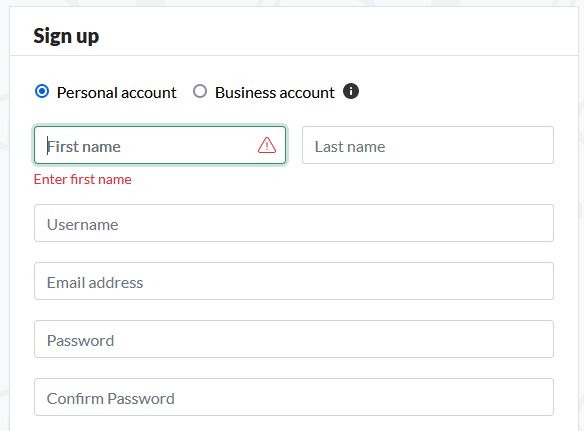The height and width of the screenshot is (431, 584).
Task: Click the red warning triangle in First name
Action: (267, 145)
